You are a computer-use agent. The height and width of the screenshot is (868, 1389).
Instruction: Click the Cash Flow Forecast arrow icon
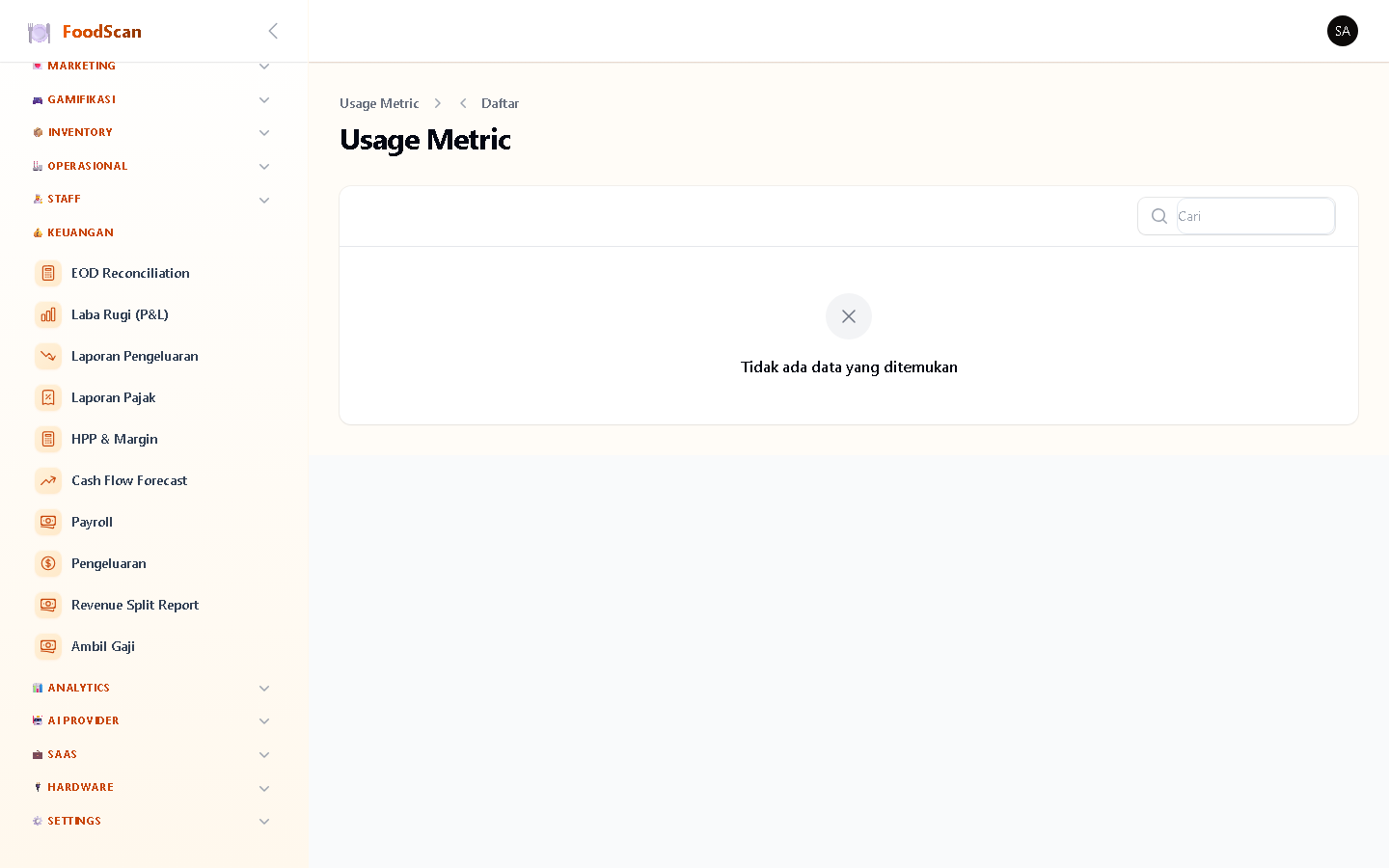48,480
